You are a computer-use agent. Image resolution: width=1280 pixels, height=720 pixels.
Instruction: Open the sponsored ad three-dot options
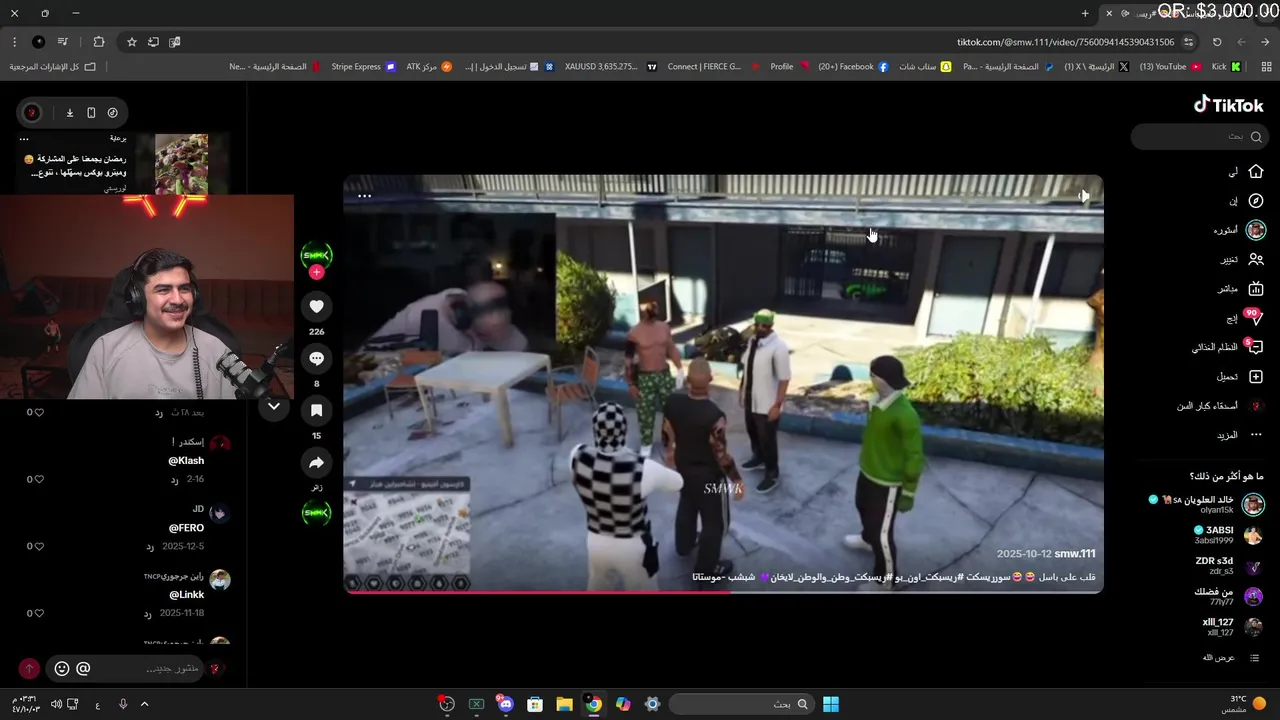[x=24, y=139]
